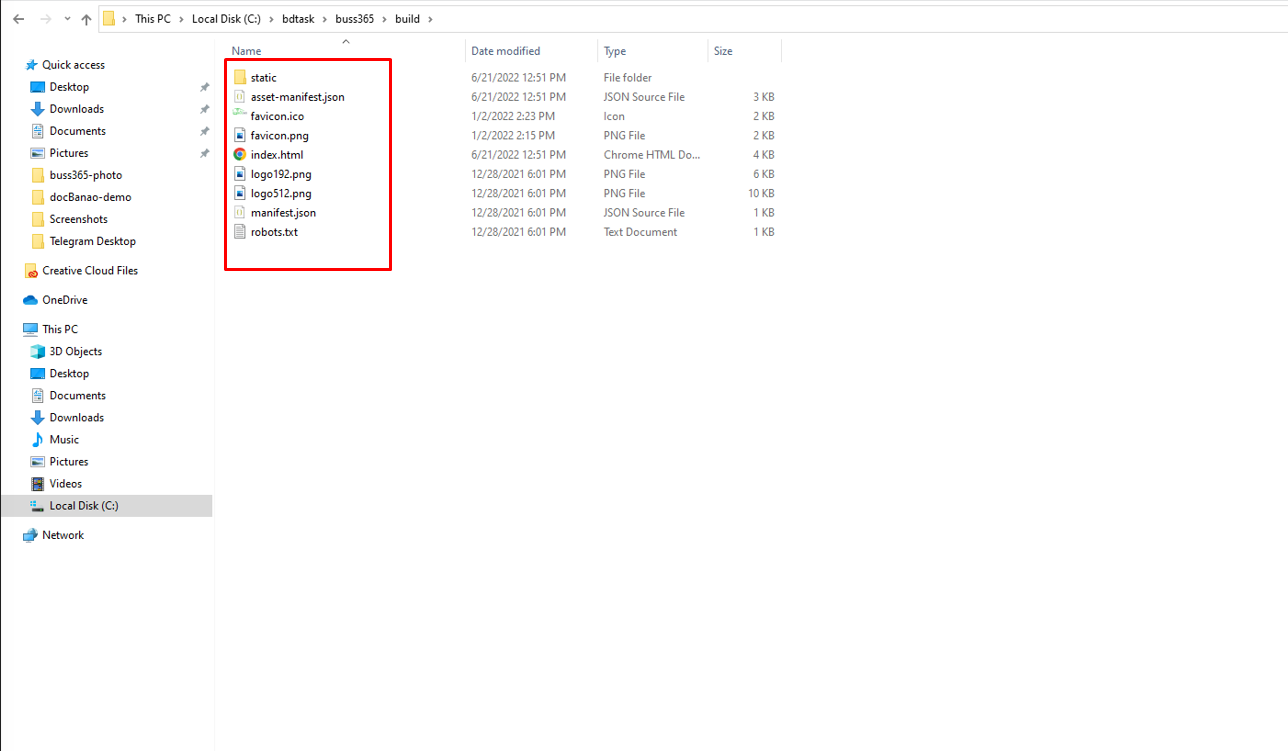Viewport: 1288px width, 751px height.
Task: Click the OneDrive cloud icon
Action: (30, 300)
